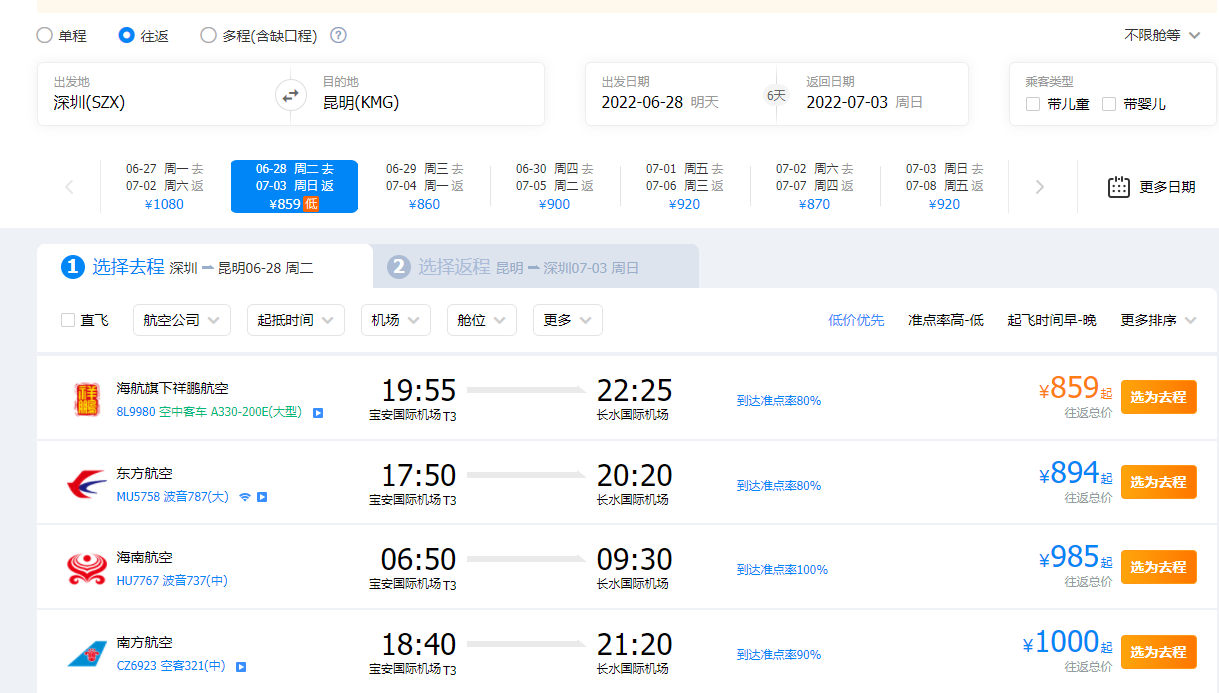Sort by low price first (低价优先)
The height and width of the screenshot is (693, 1219).
click(x=856, y=320)
